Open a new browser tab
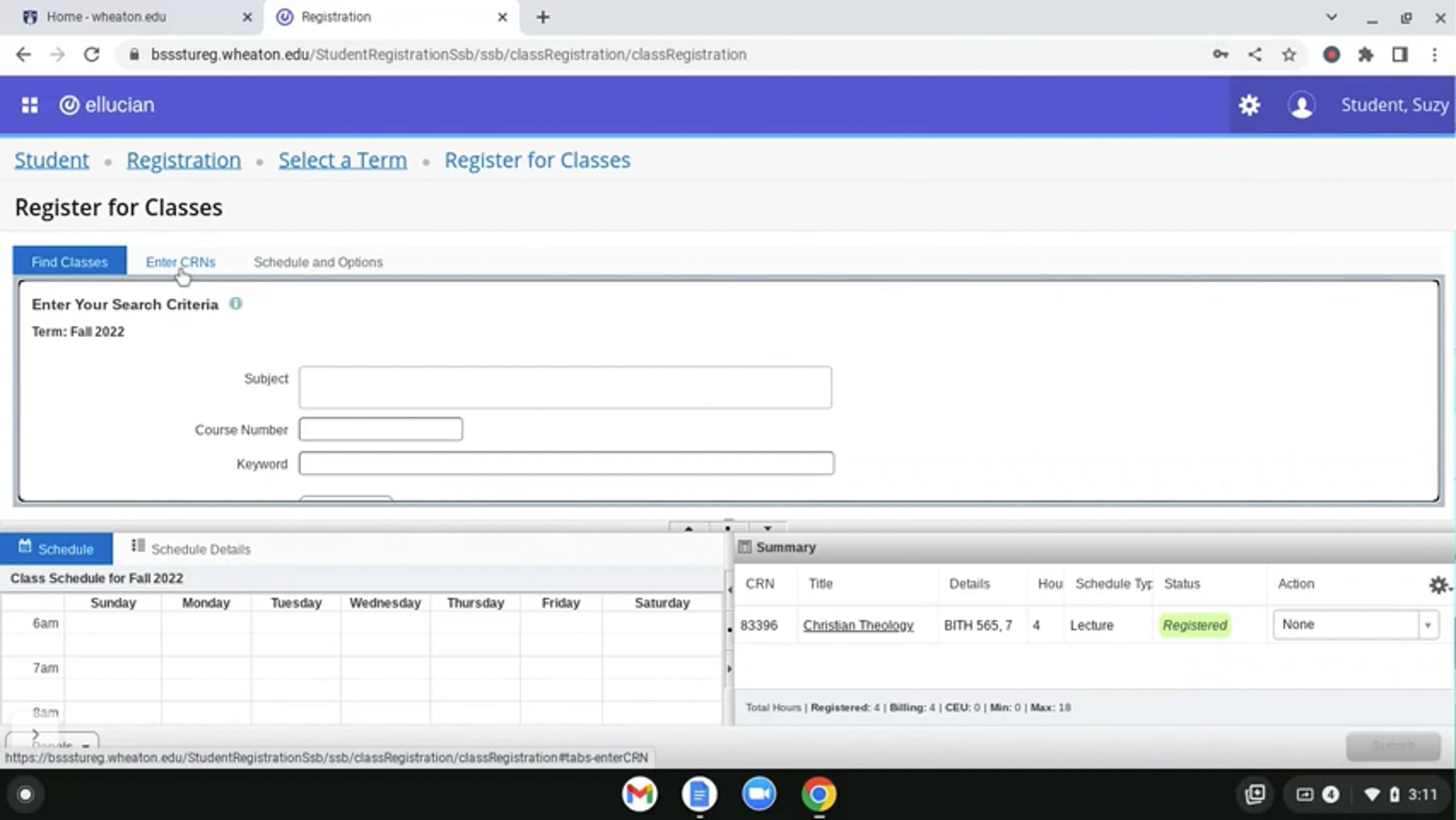Viewport: 1456px width, 820px height. click(x=543, y=17)
